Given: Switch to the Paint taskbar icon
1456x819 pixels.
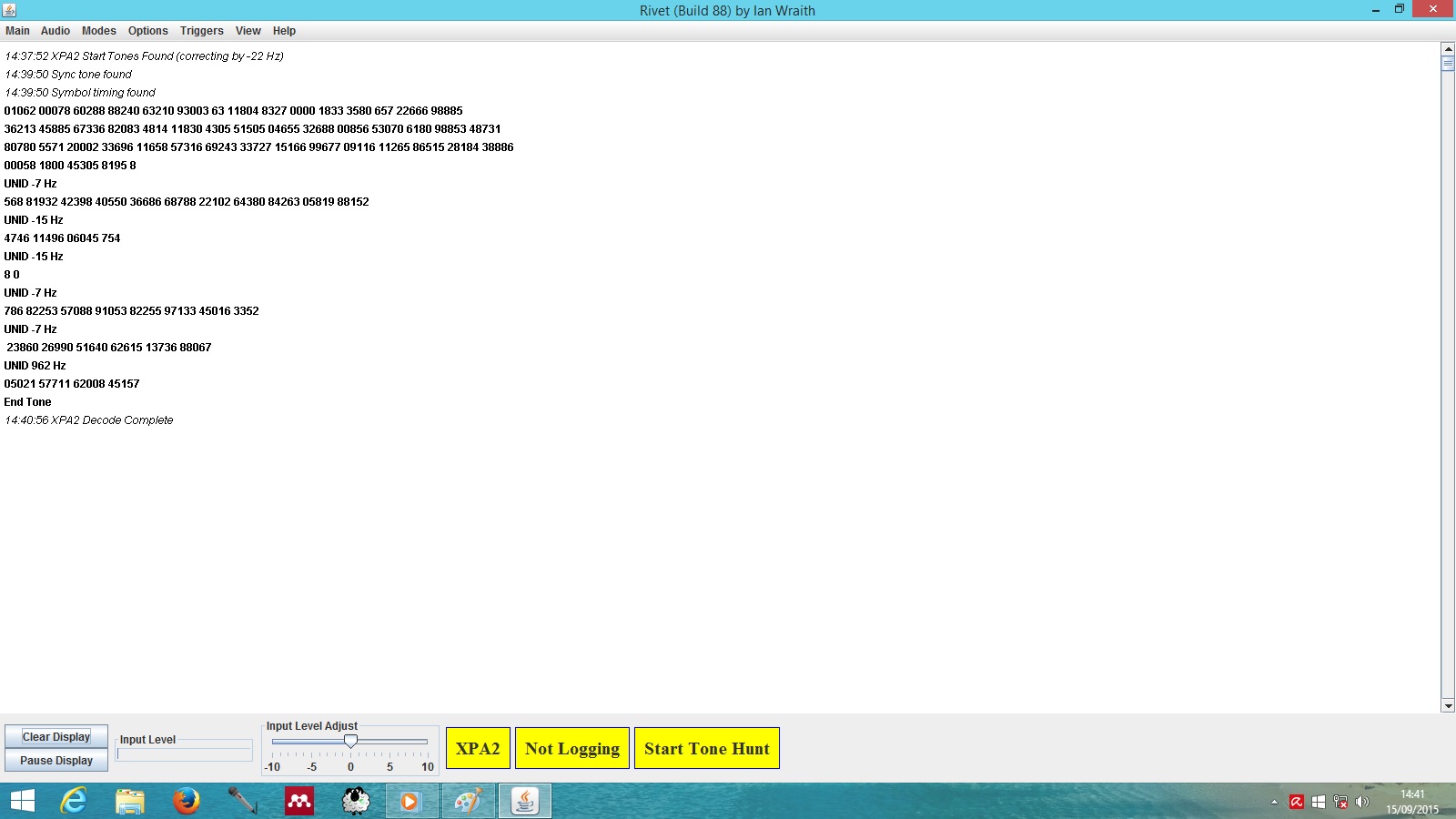Looking at the screenshot, I should pyautogui.click(x=468, y=801).
